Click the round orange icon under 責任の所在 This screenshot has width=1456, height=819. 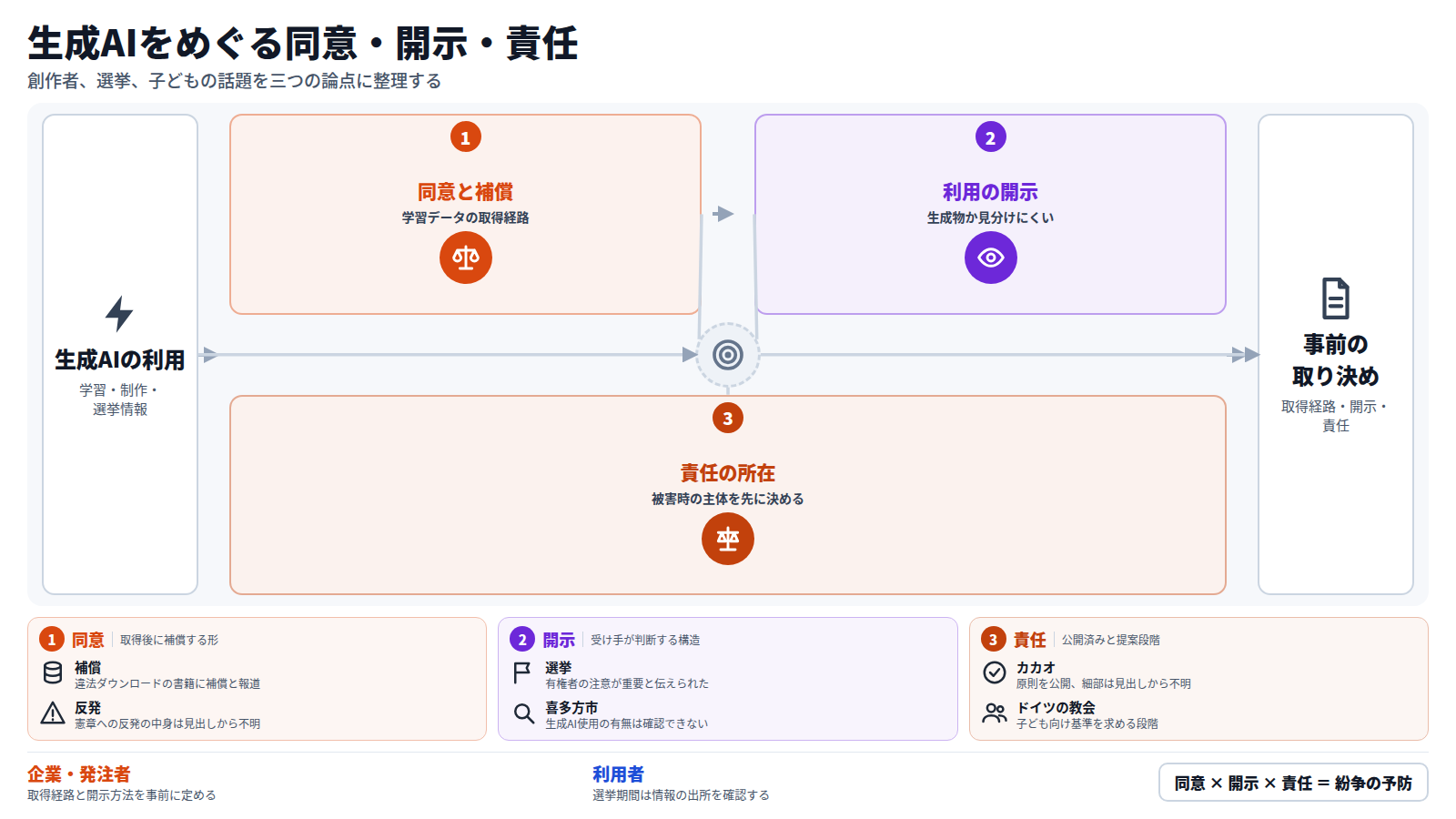(728, 539)
